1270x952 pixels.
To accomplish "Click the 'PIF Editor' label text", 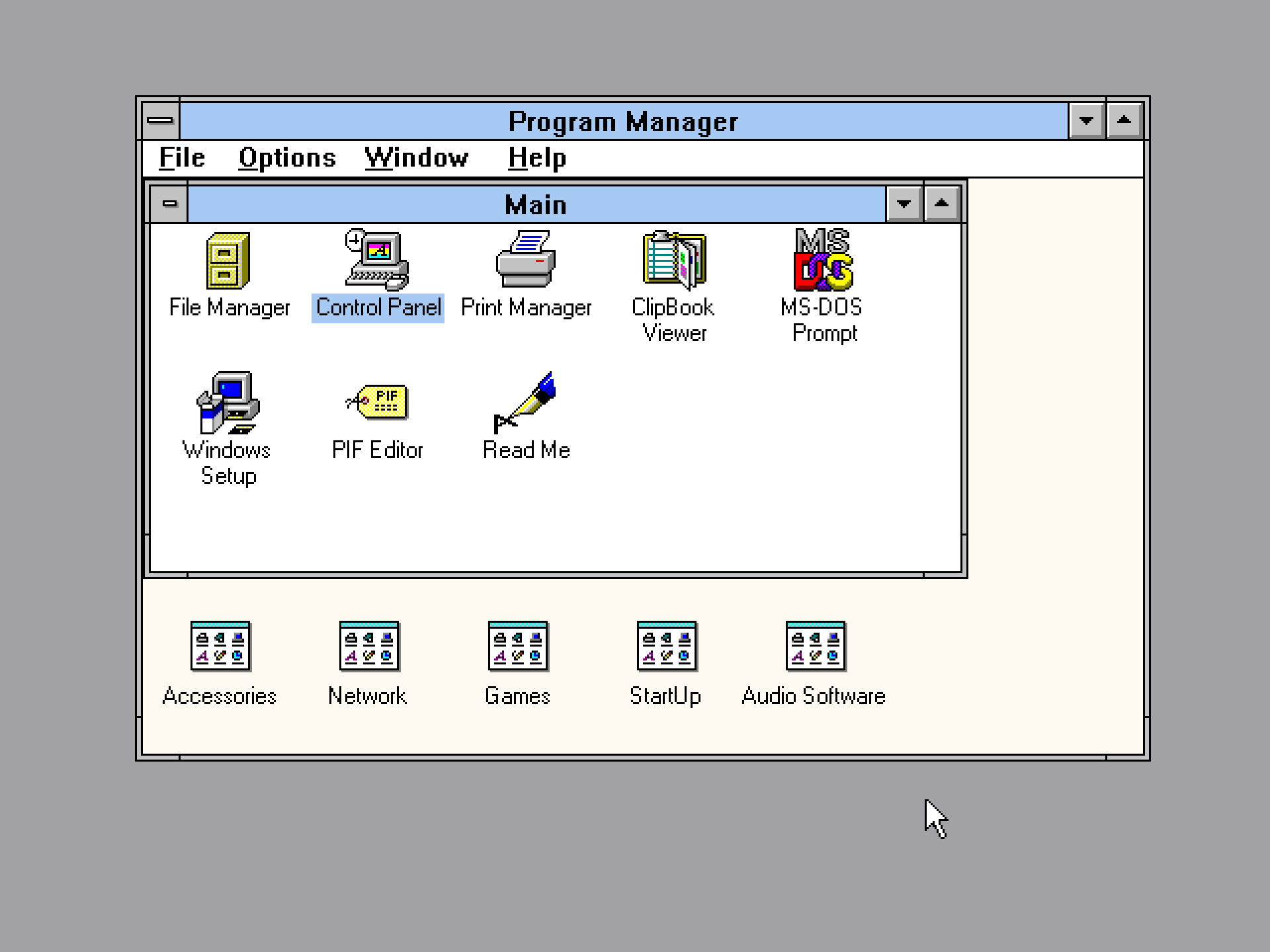I will [377, 450].
